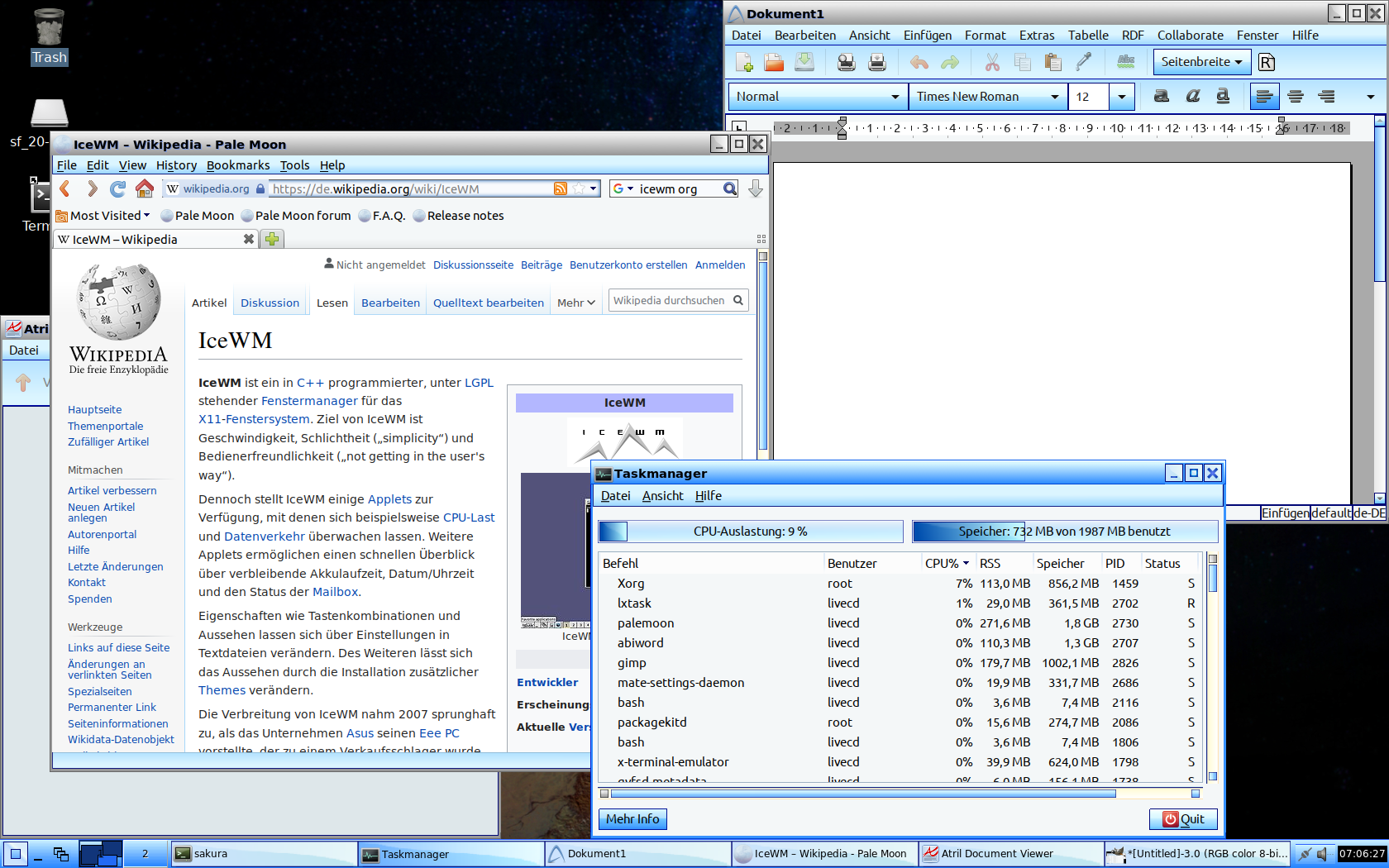Click the search magnifier in Pale Moon
This screenshot has width=1389, height=868.
click(729, 188)
